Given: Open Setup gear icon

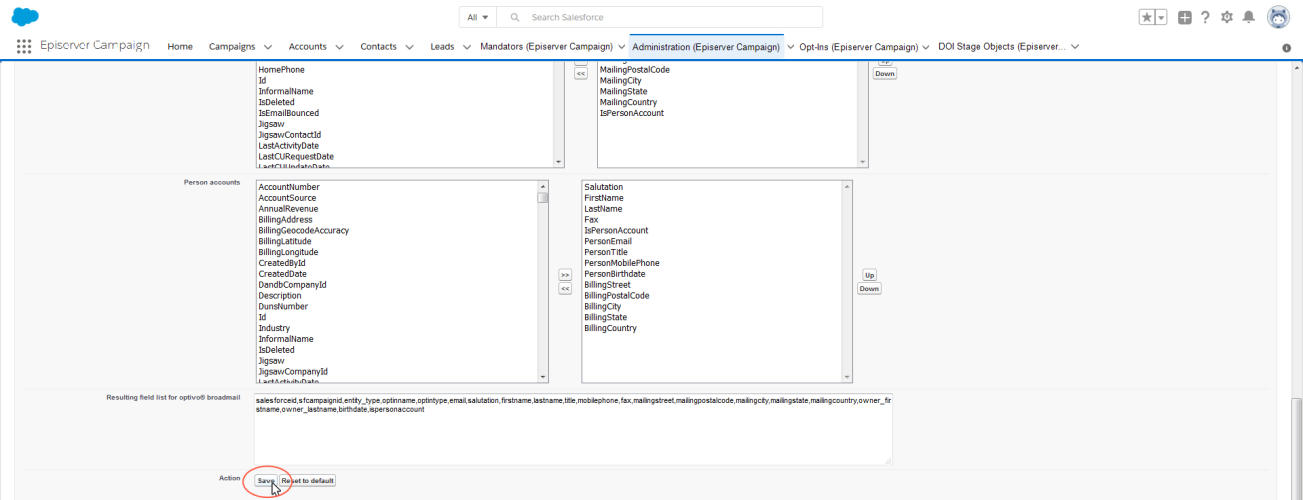Looking at the screenshot, I should pos(1227,17).
